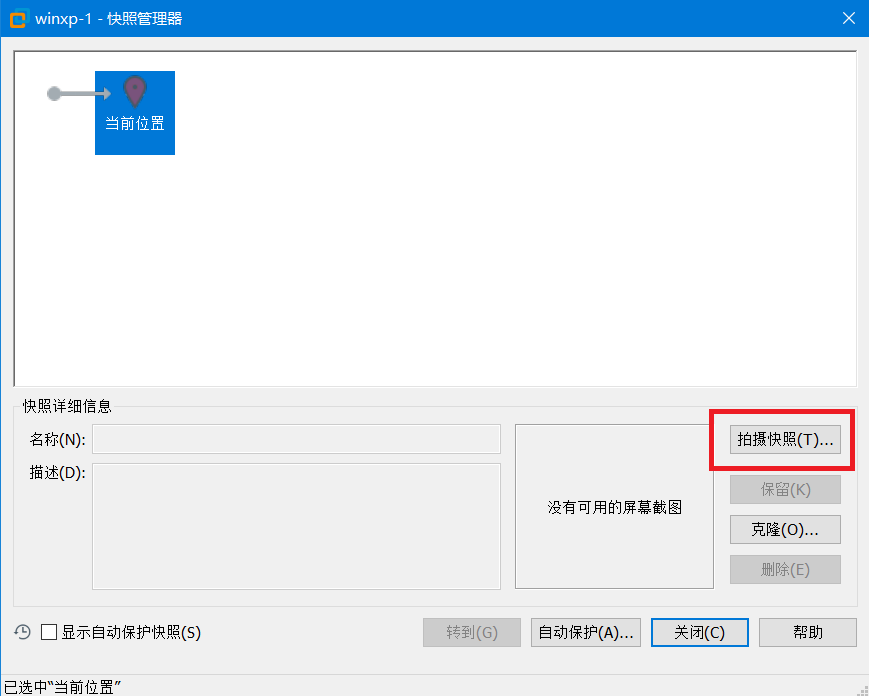This screenshot has width=869, height=696.
Task: Open the 克隆 clone dialog
Action: (785, 529)
